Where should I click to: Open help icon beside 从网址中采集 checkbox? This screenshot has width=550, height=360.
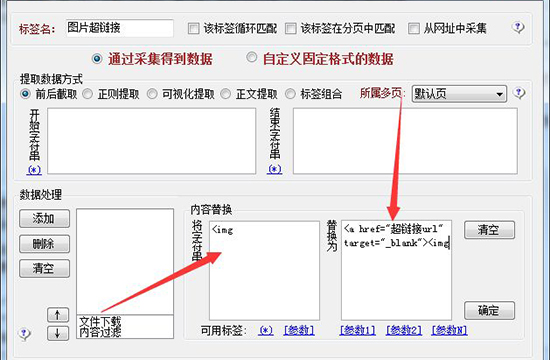[518, 27]
